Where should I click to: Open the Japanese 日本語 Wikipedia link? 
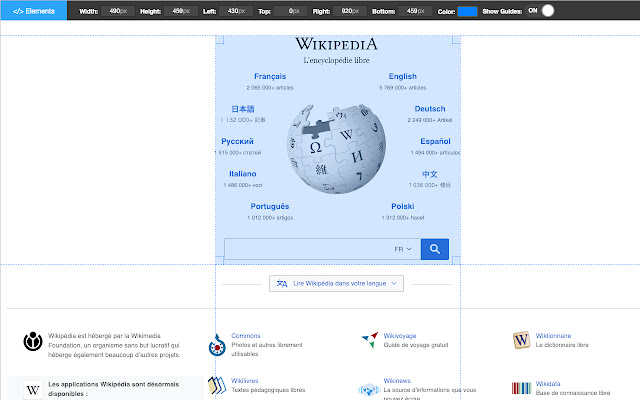pyautogui.click(x=243, y=109)
